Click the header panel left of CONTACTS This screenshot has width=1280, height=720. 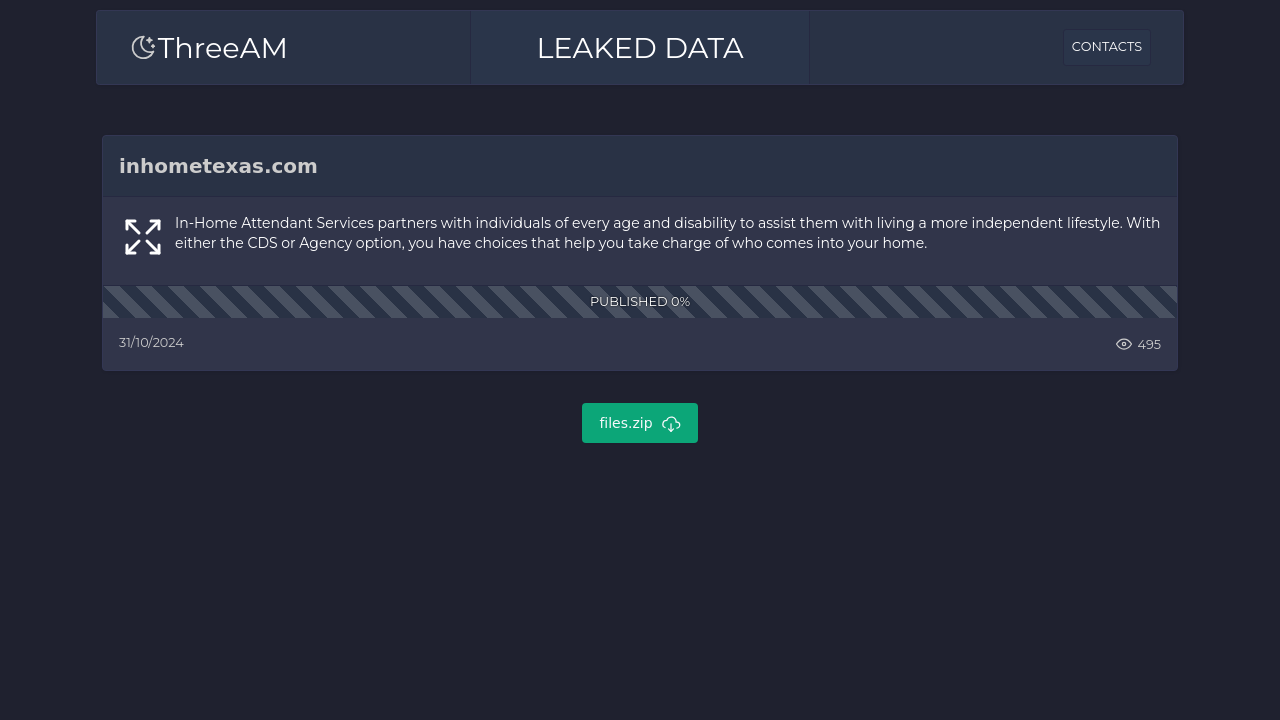[935, 48]
